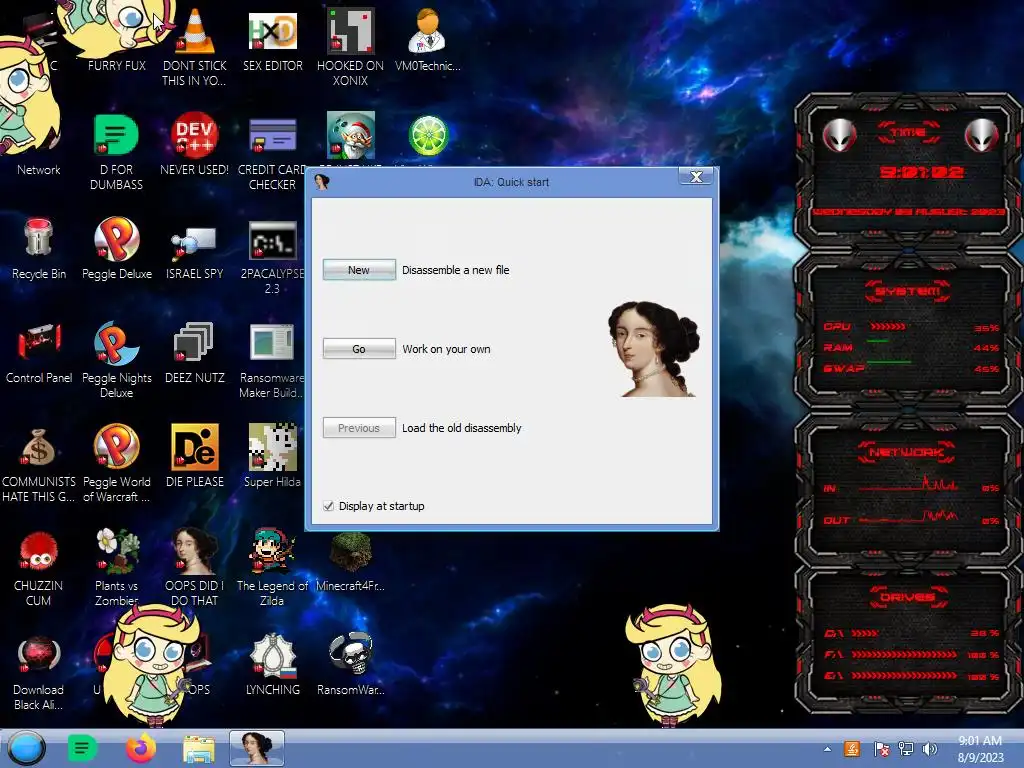Launch Firefox from the taskbar
The height and width of the screenshot is (768, 1024).
click(140, 748)
